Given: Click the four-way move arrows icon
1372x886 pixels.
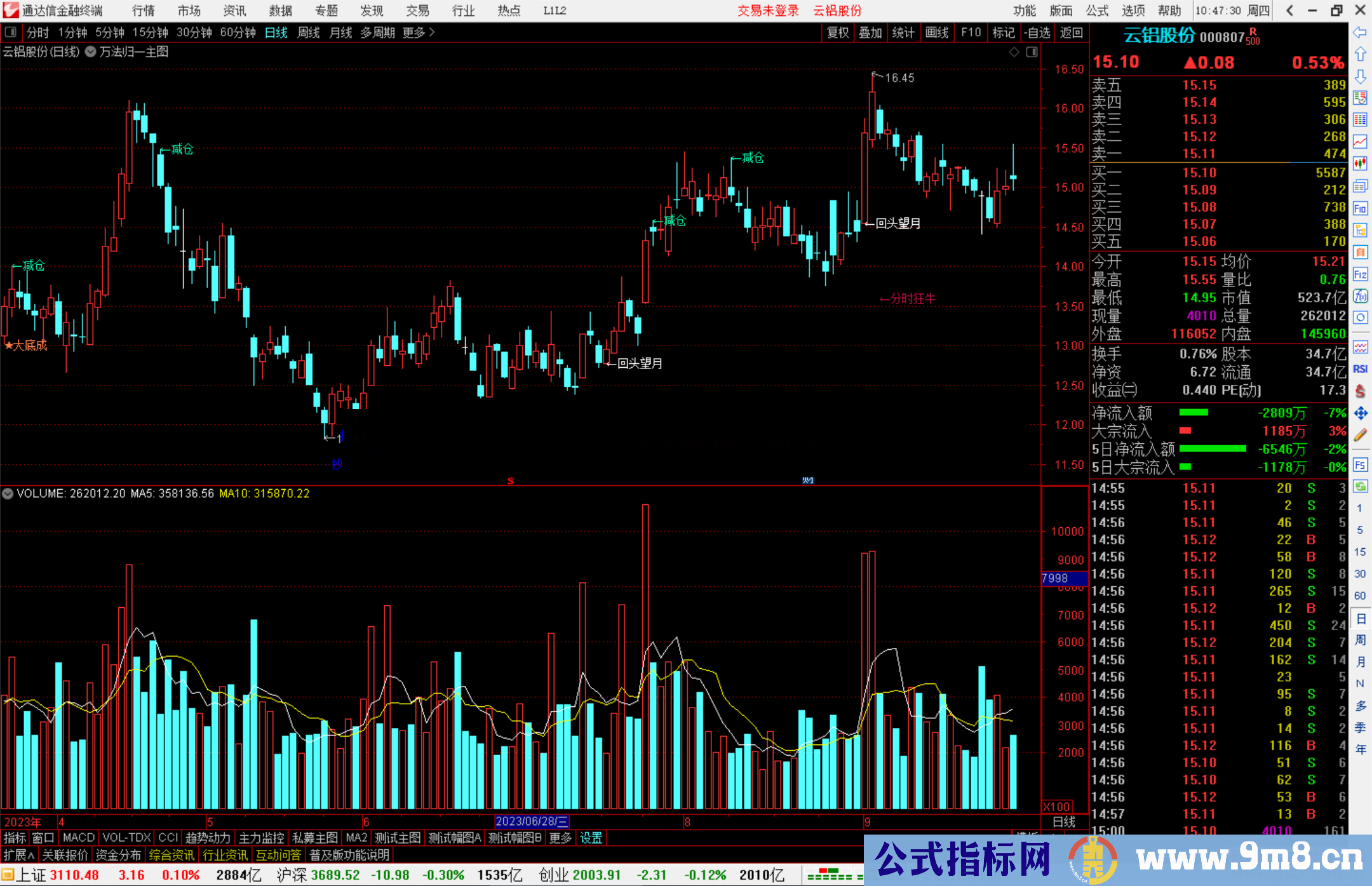Looking at the screenshot, I should point(1360,413).
